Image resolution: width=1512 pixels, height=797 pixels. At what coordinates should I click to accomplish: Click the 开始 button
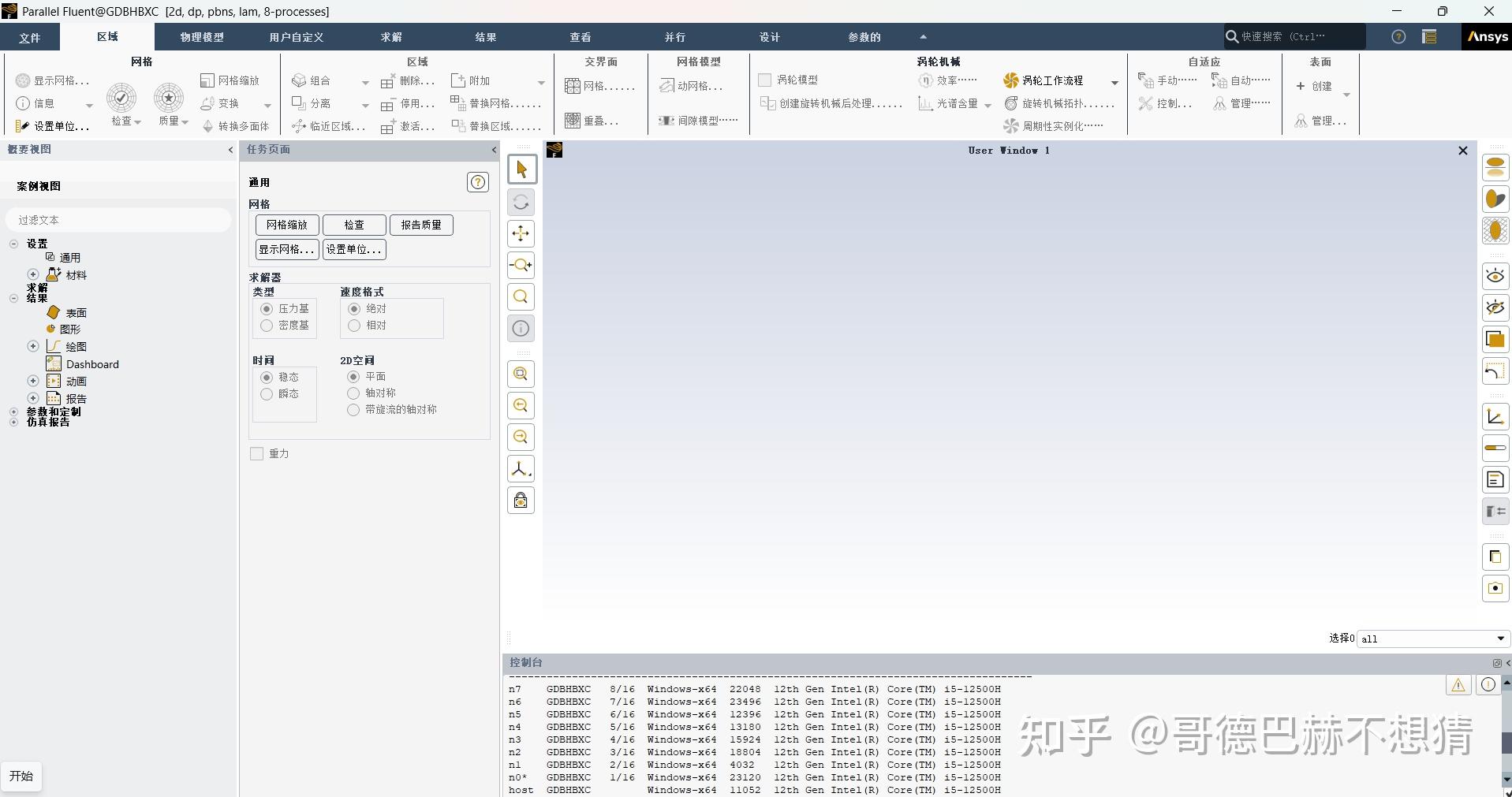click(21, 777)
